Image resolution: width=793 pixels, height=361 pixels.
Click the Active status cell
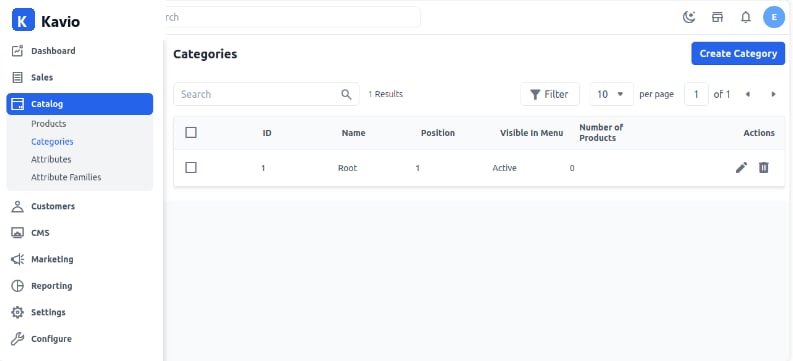(x=505, y=168)
